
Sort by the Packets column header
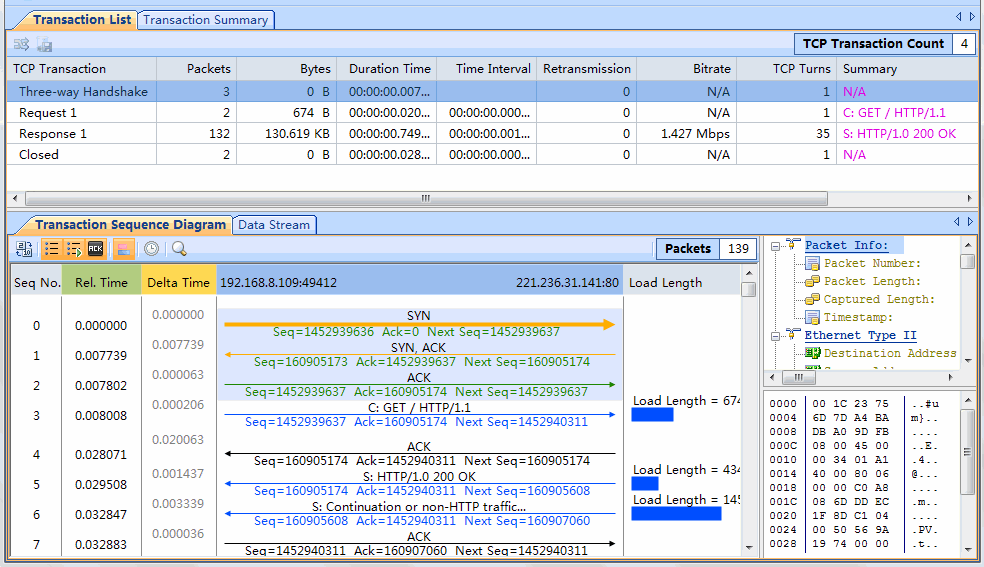[x=196, y=68]
